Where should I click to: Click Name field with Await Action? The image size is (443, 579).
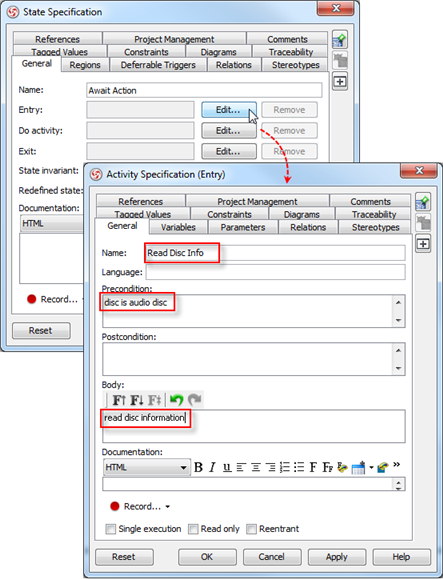tap(204, 90)
